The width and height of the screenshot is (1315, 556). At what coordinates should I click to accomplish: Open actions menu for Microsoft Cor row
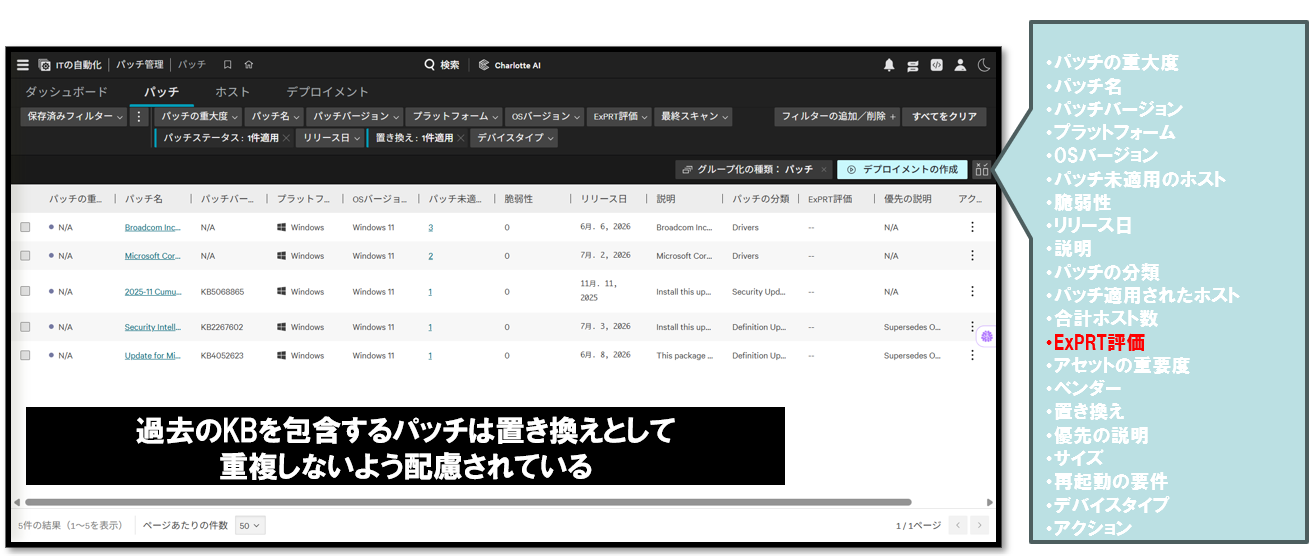972,256
